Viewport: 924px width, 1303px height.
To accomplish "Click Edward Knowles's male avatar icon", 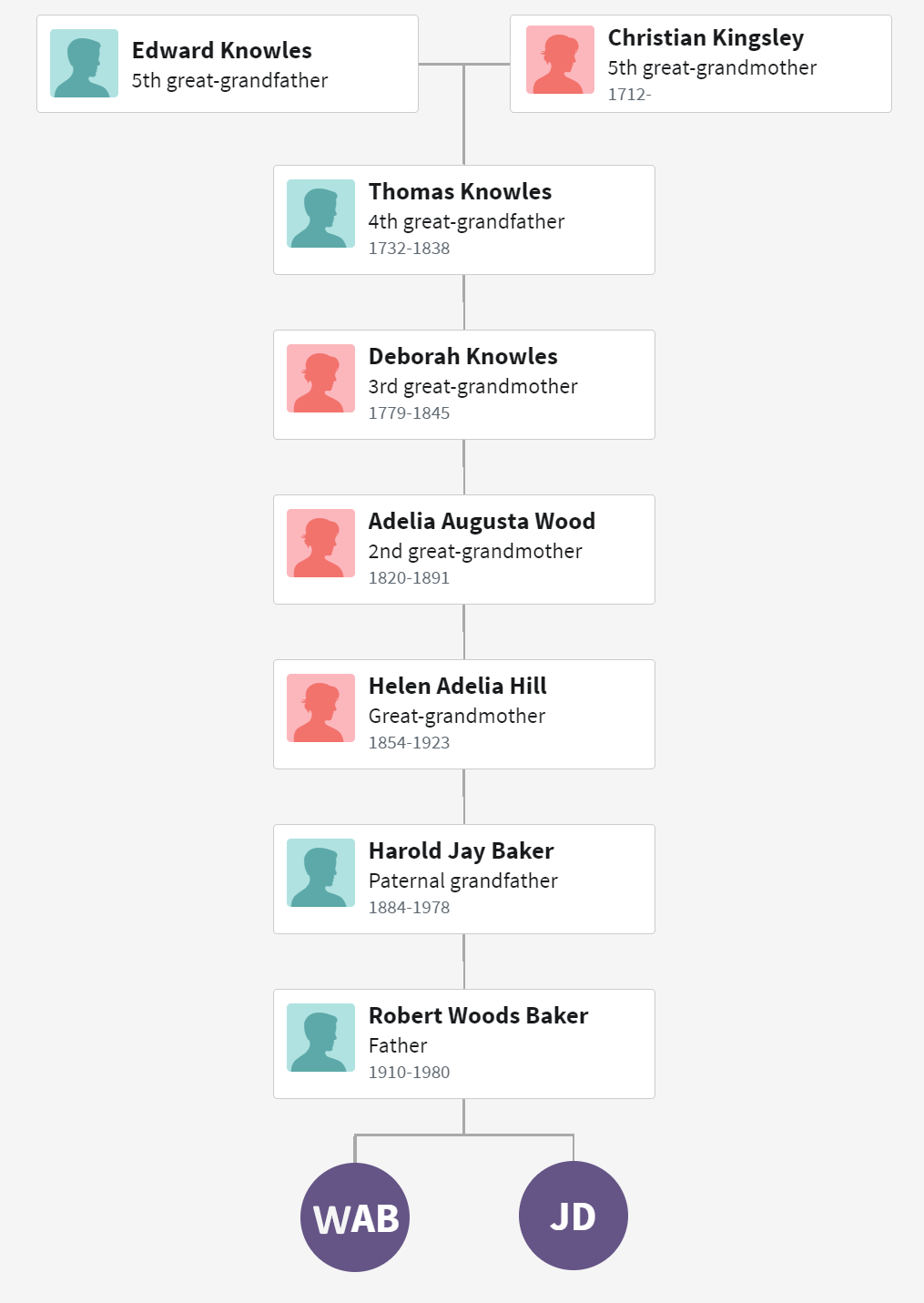I will [x=84, y=63].
